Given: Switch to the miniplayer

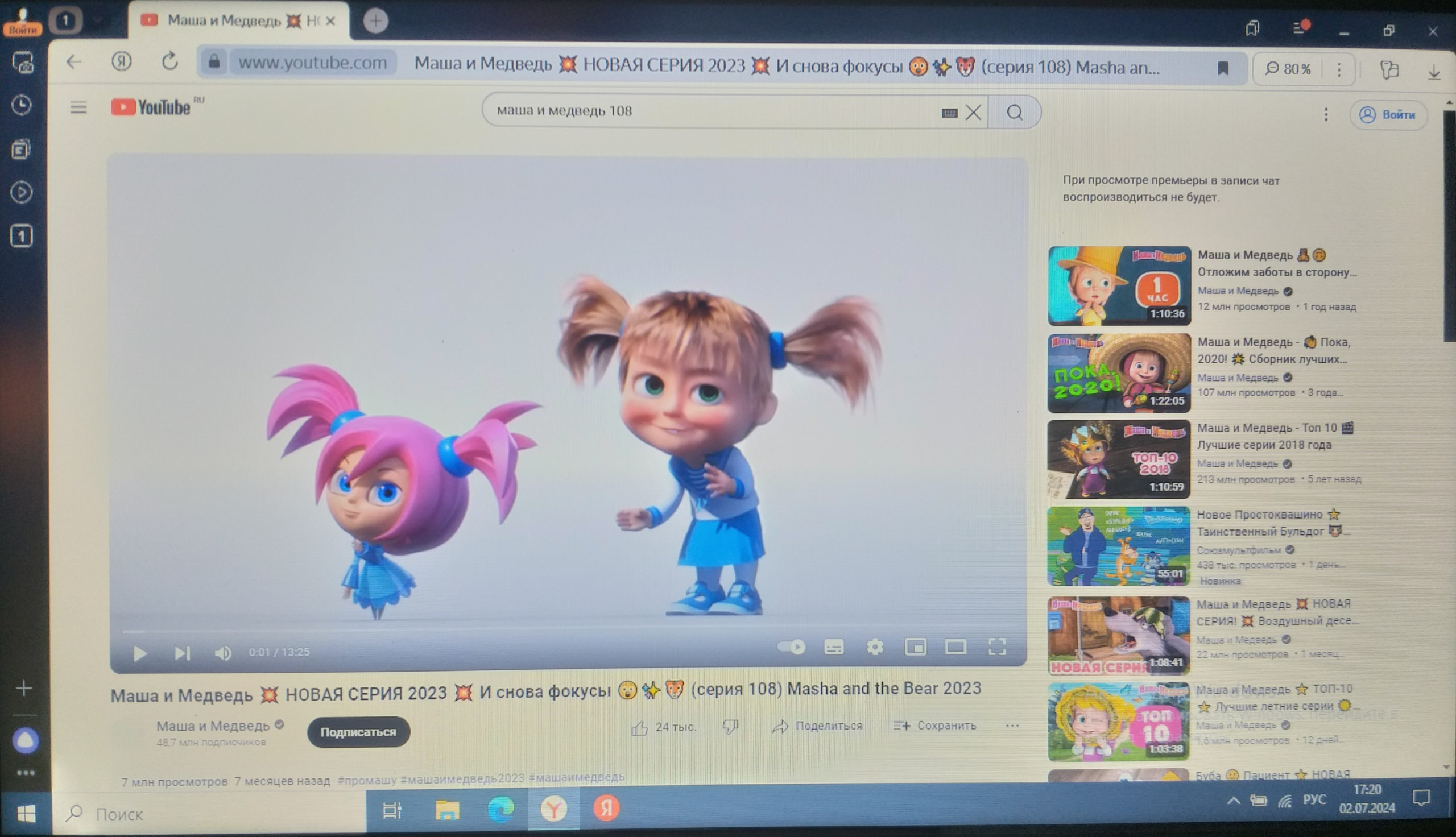Looking at the screenshot, I should coord(916,647).
